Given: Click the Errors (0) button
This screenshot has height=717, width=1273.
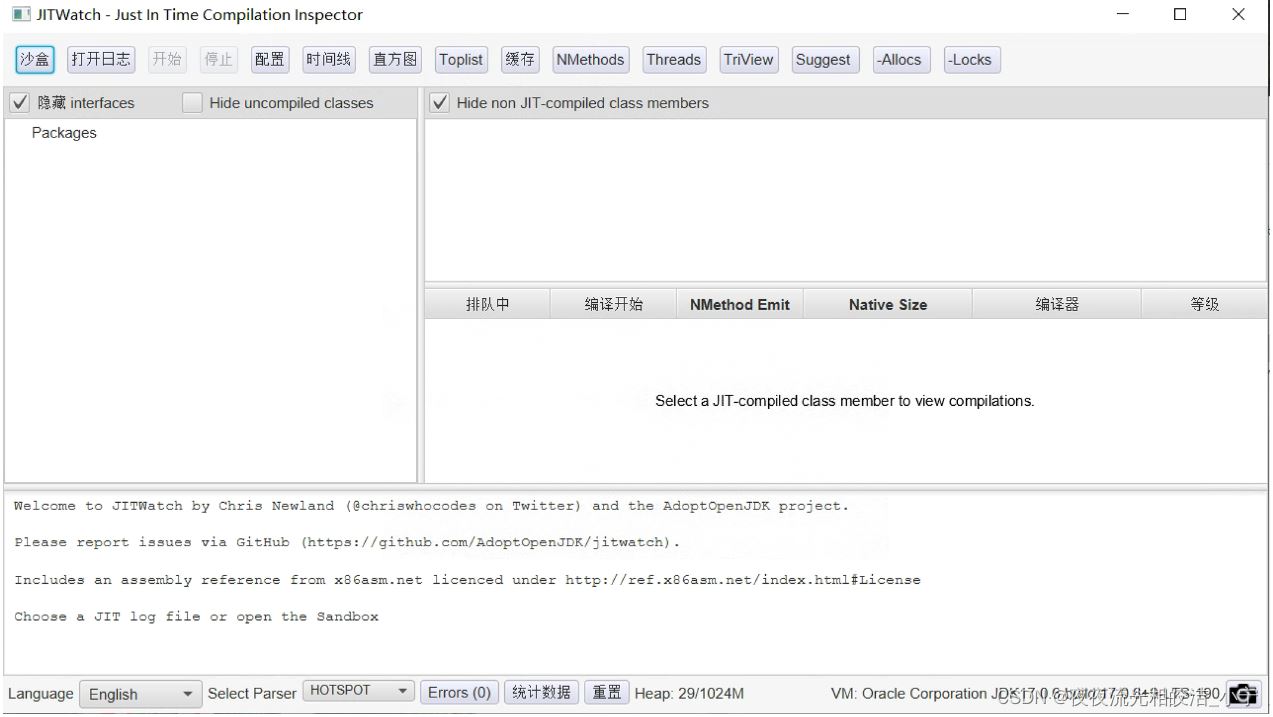Looking at the screenshot, I should (459, 692).
